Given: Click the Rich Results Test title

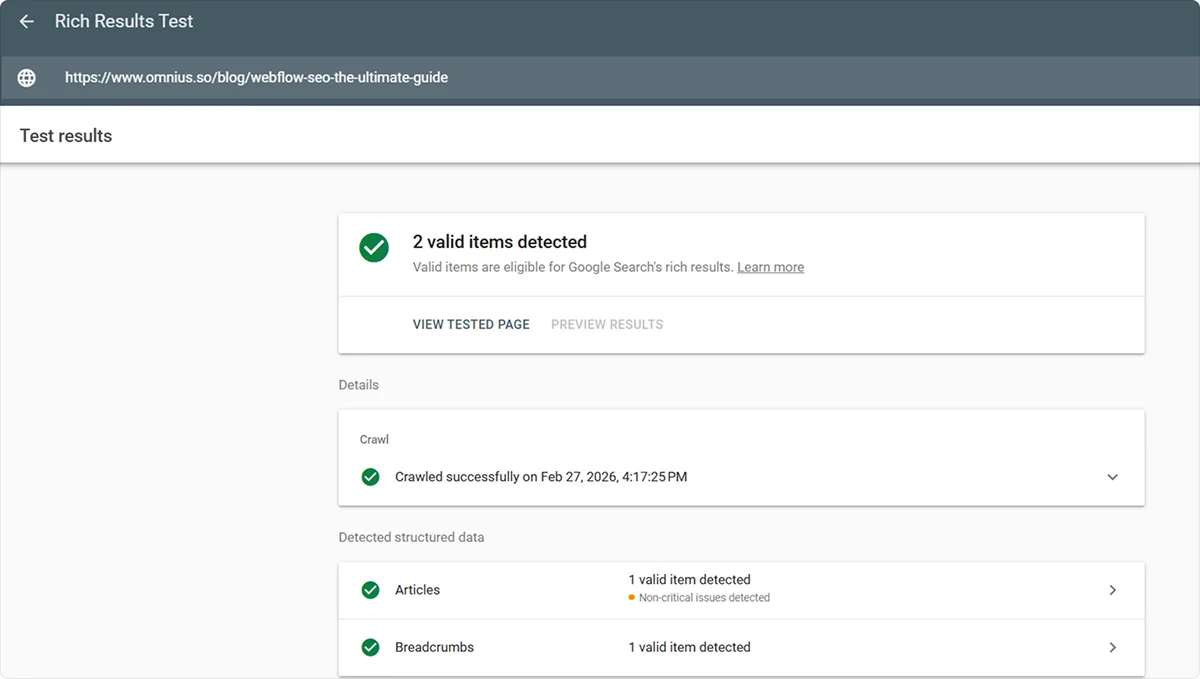Looking at the screenshot, I should (x=124, y=21).
